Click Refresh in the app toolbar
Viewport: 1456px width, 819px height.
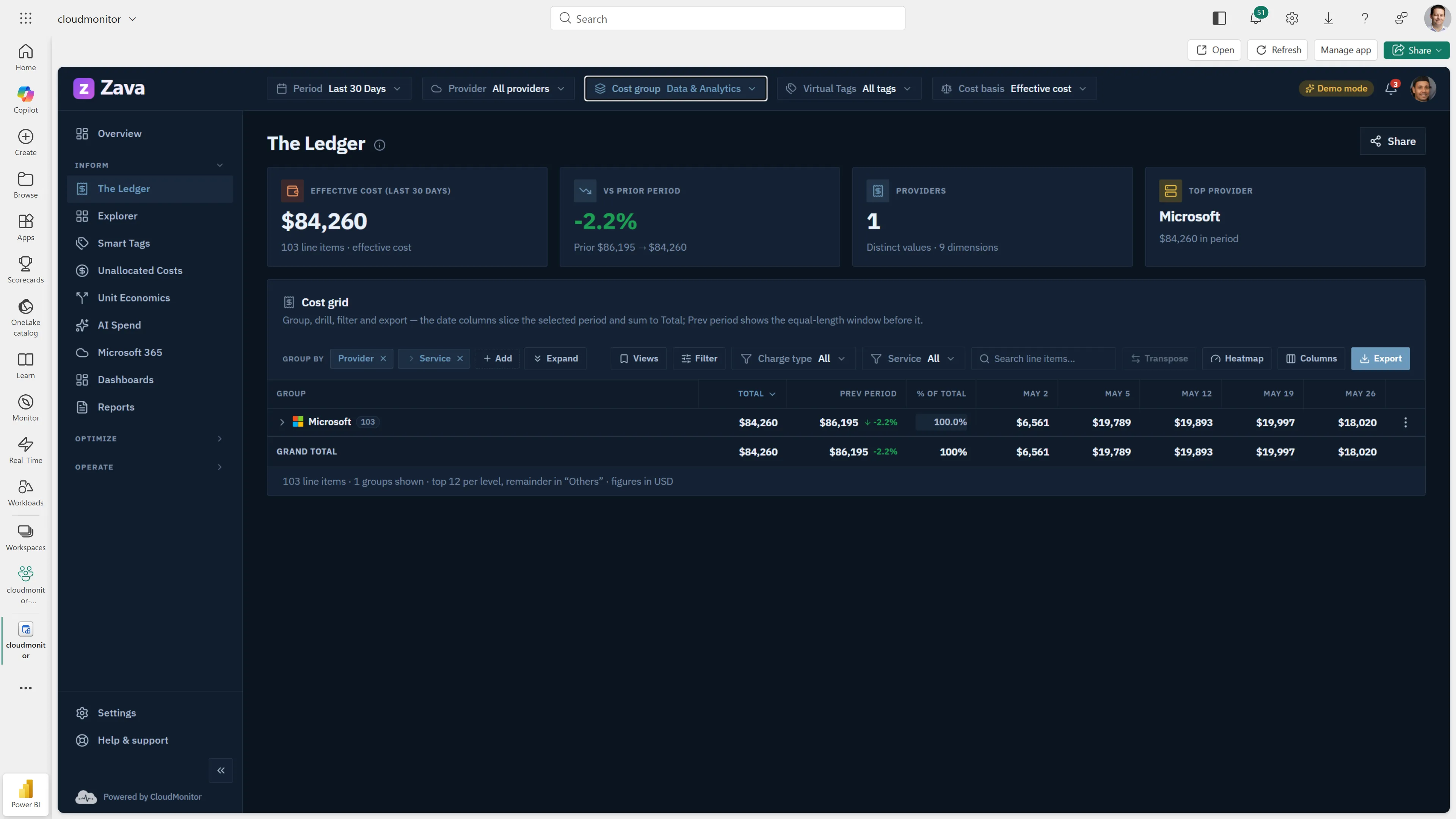pos(1277,50)
